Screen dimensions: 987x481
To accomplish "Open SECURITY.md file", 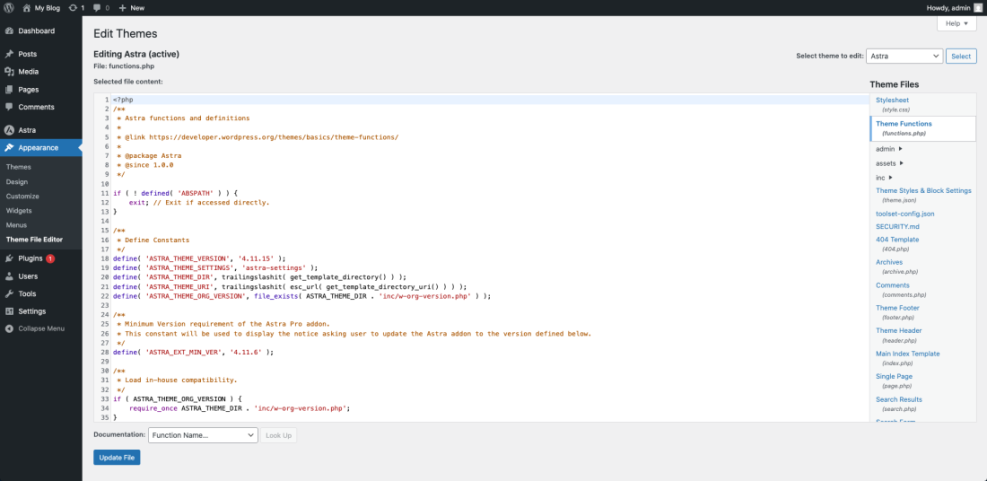I will 897,226.
